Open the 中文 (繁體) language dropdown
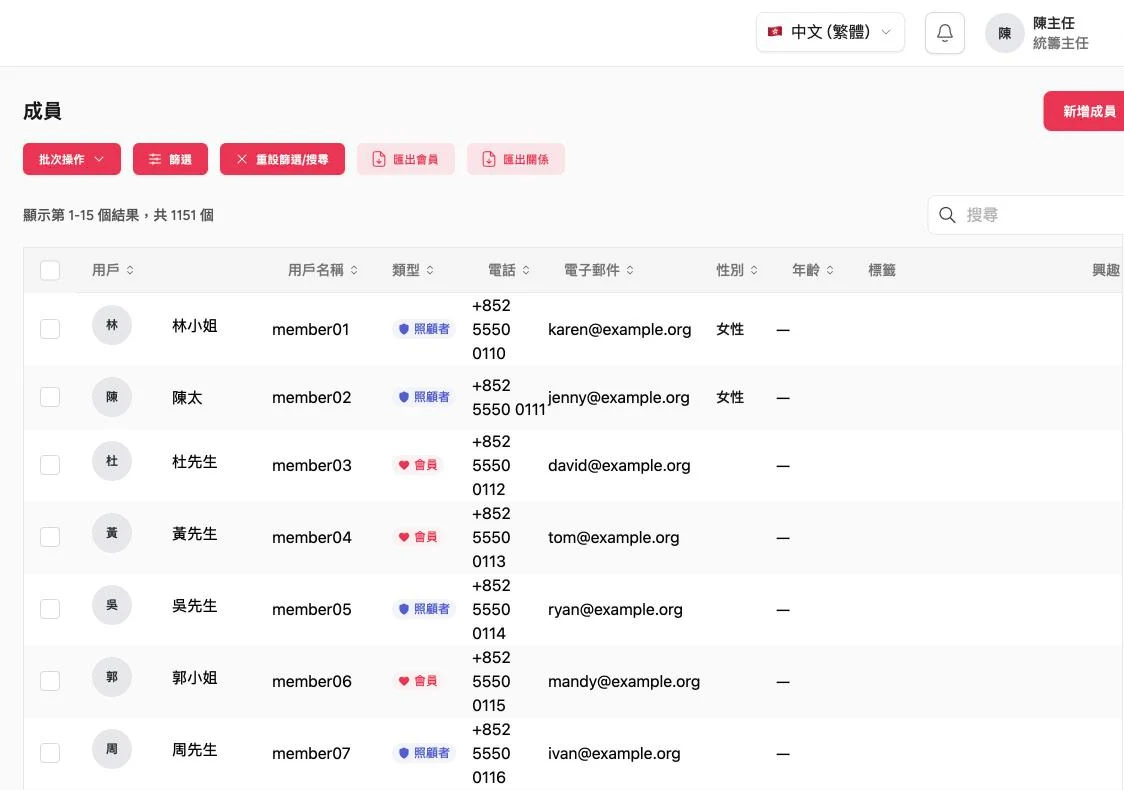 [830, 32]
